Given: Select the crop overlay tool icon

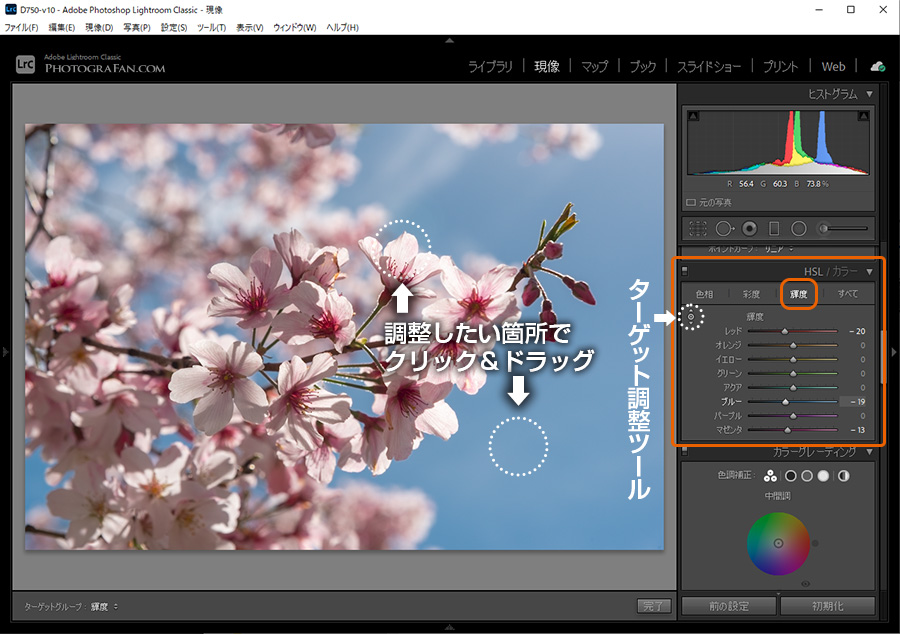Looking at the screenshot, I should 697,228.
